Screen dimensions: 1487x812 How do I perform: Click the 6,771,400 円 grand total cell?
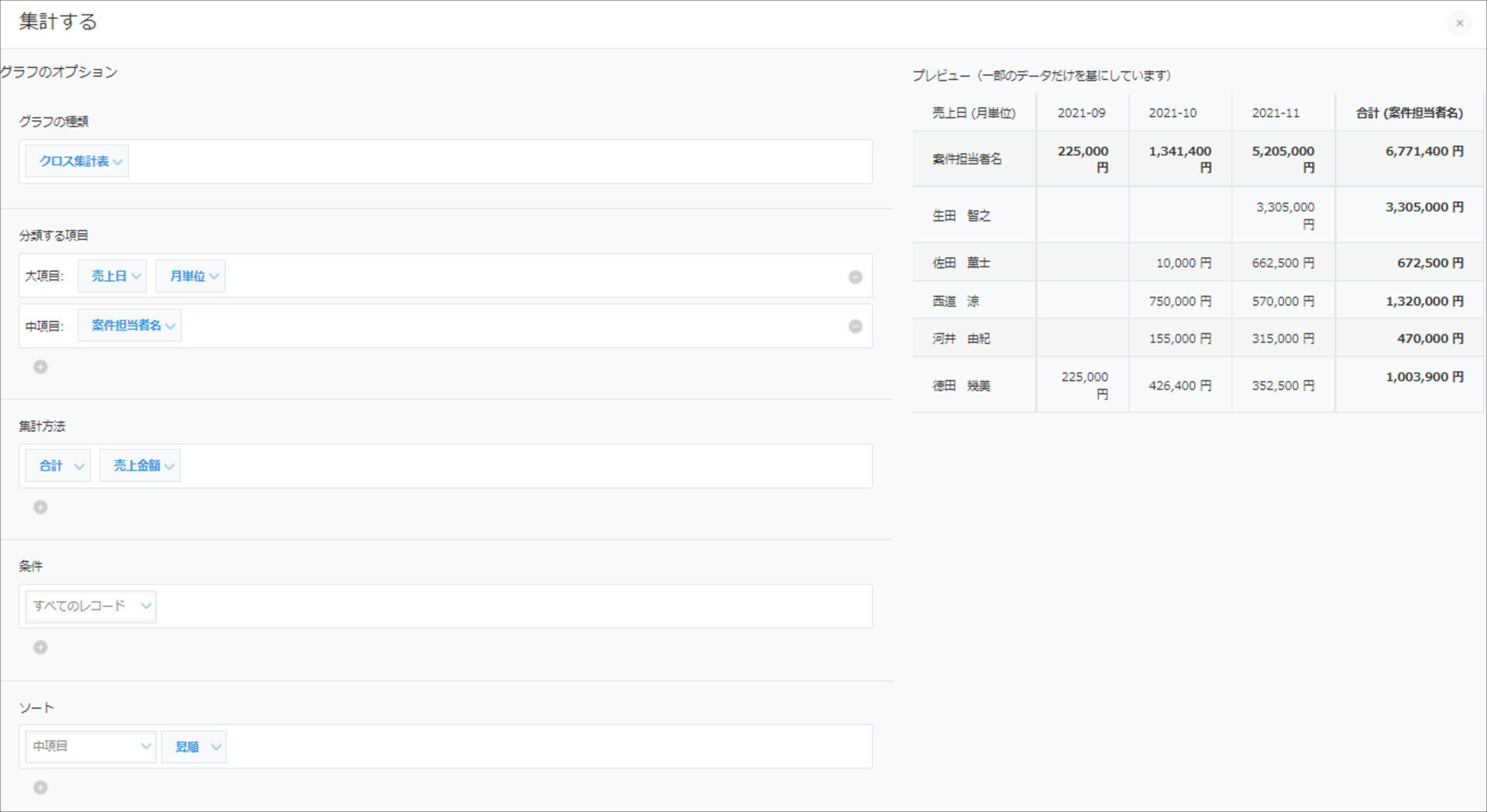click(1410, 159)
